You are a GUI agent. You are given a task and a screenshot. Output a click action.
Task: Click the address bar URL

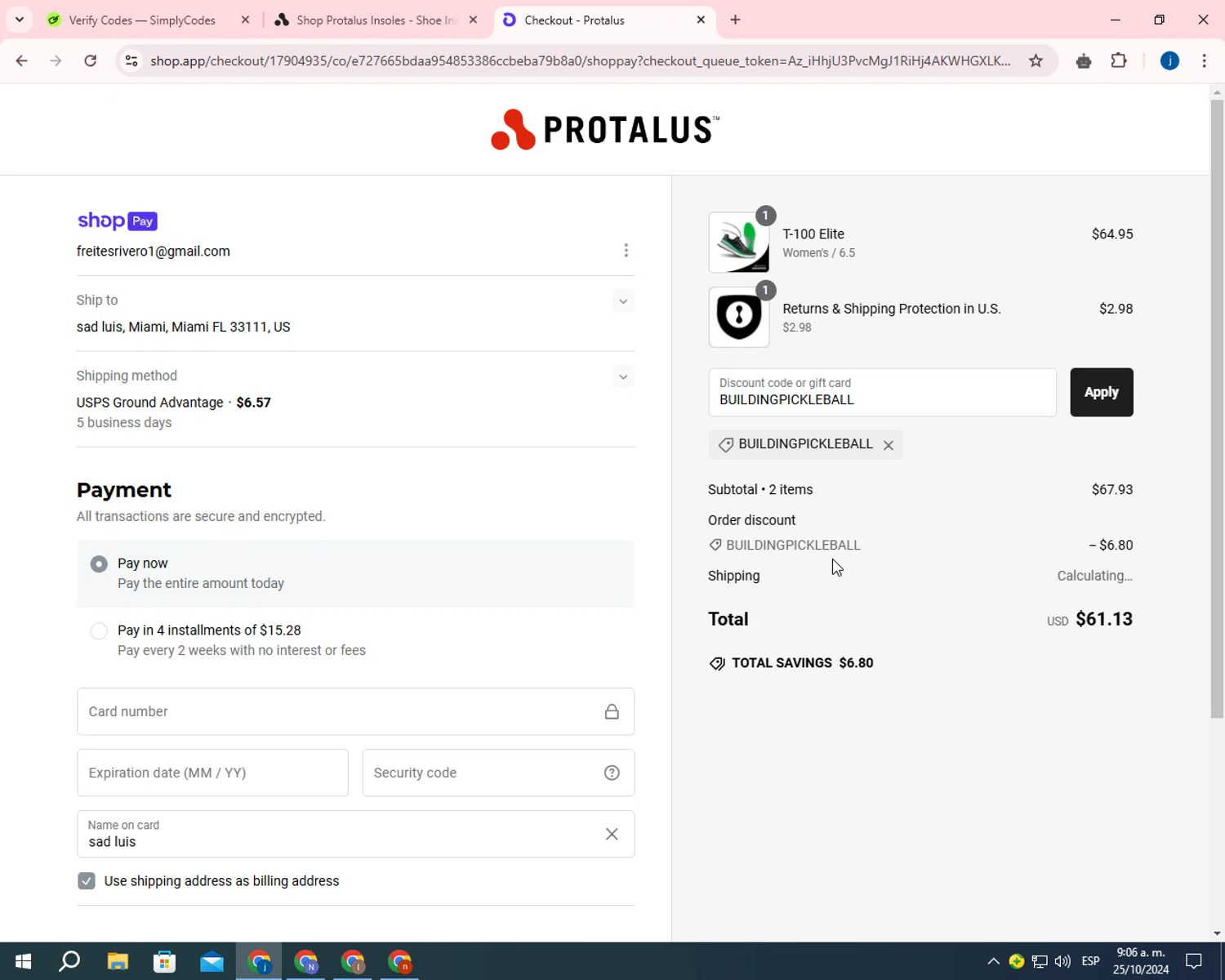point(580,60)
